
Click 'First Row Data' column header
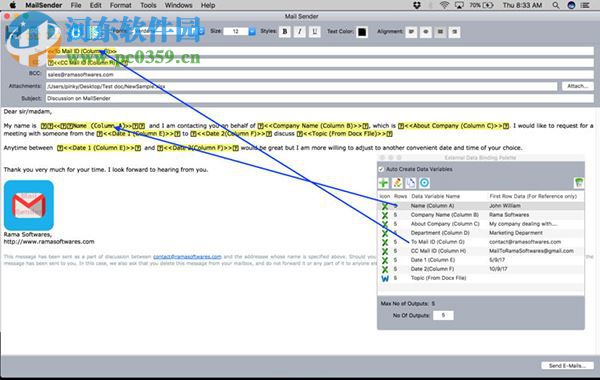point(533,196)
